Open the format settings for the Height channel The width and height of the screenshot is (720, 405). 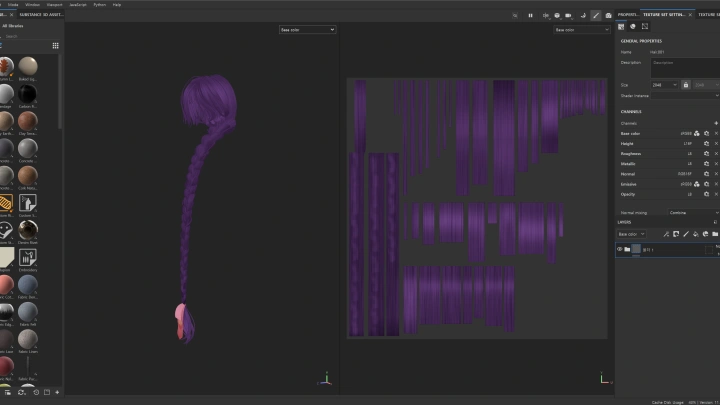(706, 144)
